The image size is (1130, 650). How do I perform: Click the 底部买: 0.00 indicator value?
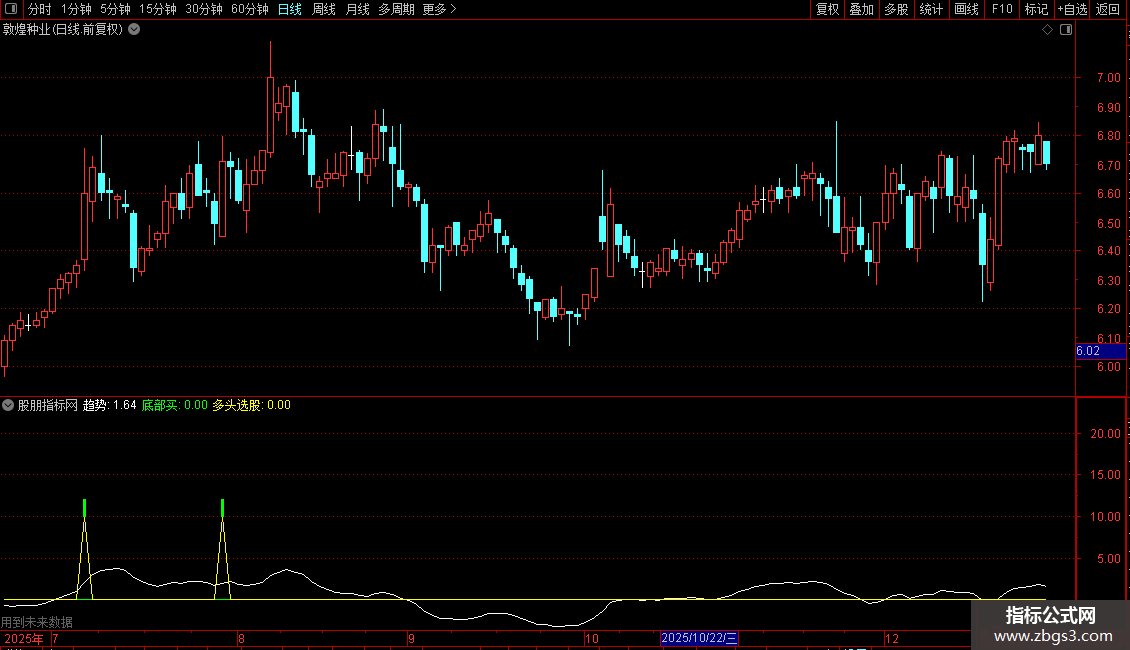[174, 405]
